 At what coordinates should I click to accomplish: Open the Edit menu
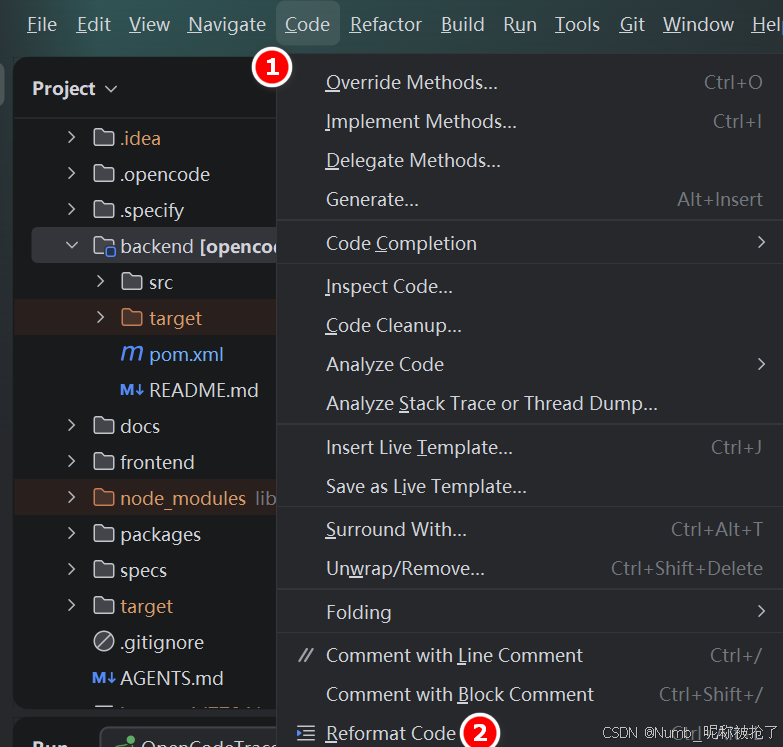(93, 24)
